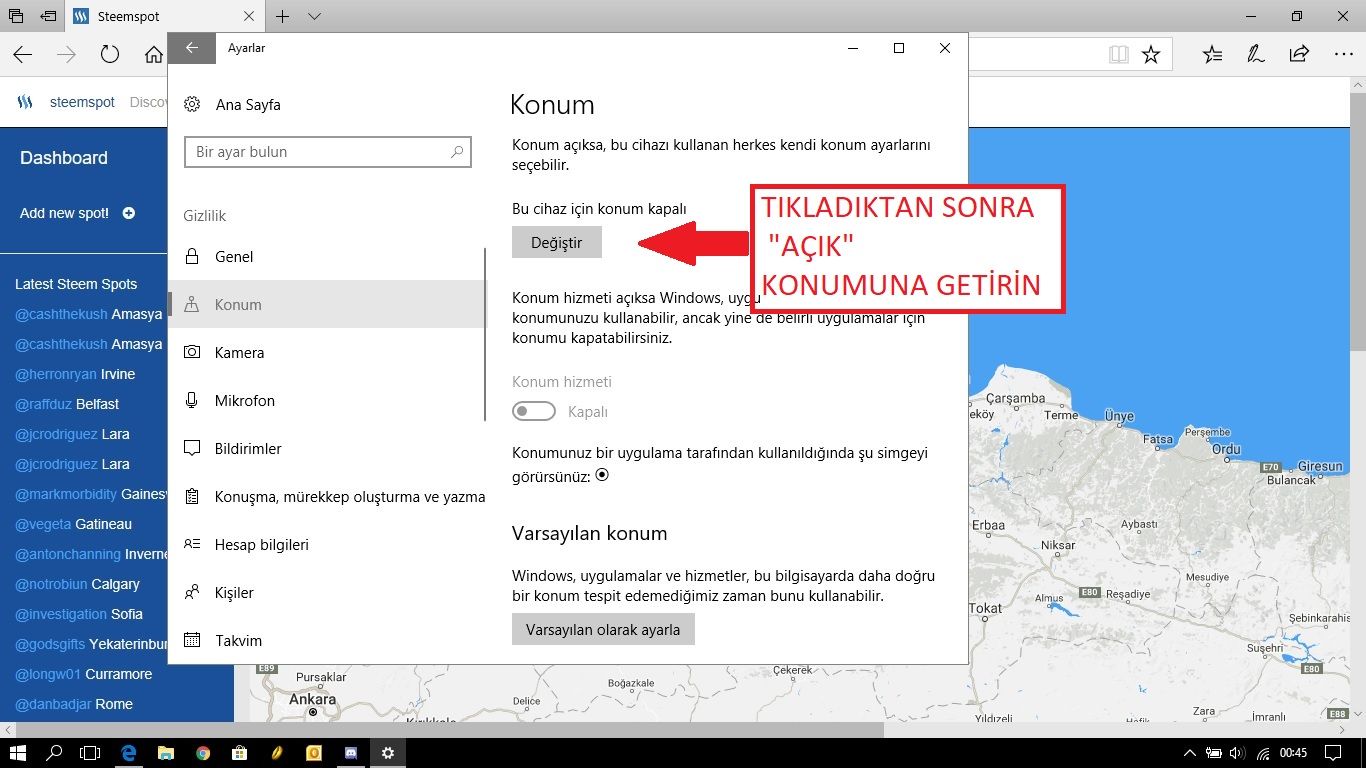
Task: Open Edge tab preview icon at top left
Action: click(16, 16)
